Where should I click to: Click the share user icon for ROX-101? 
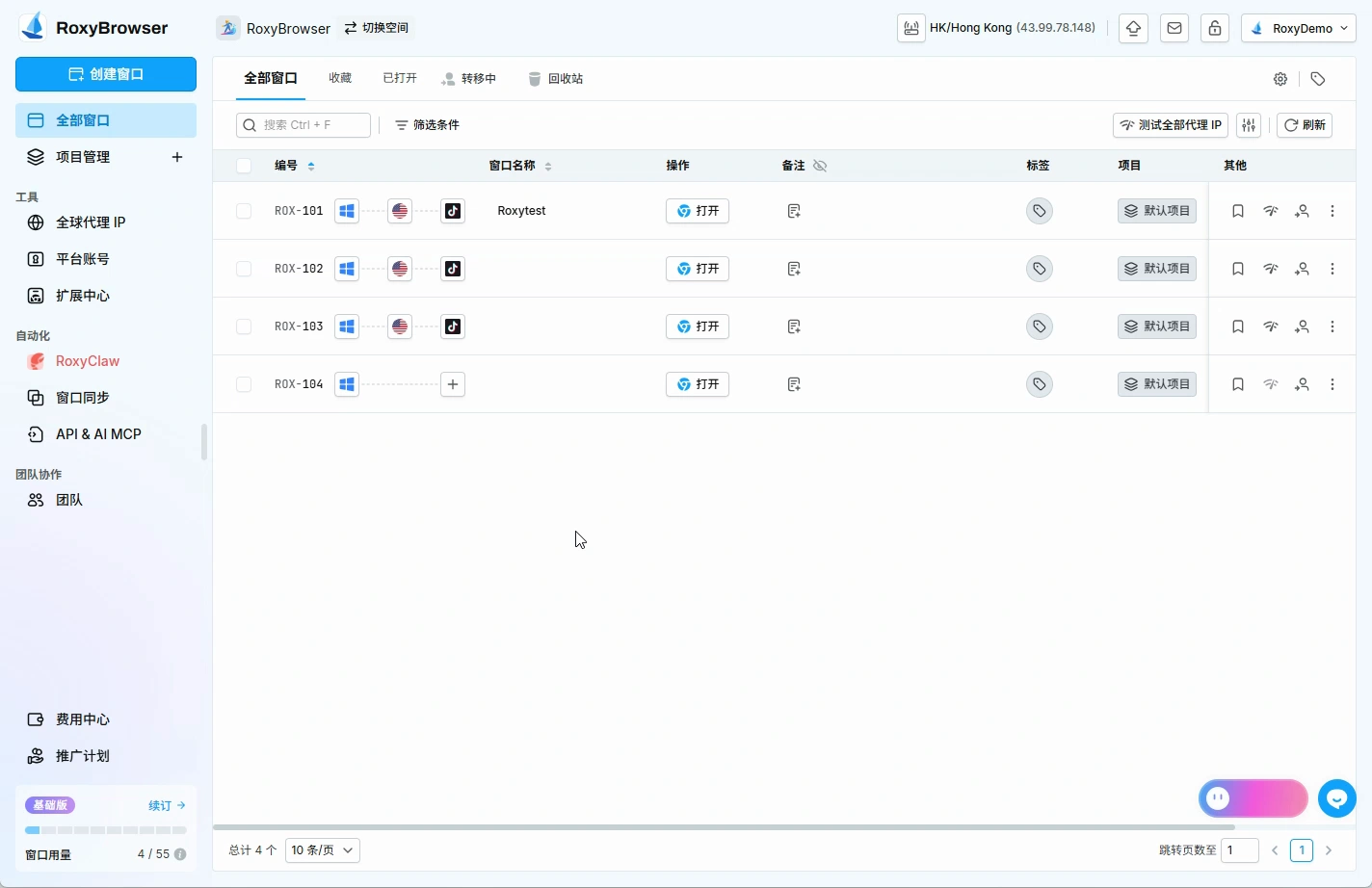(1302, 211)
